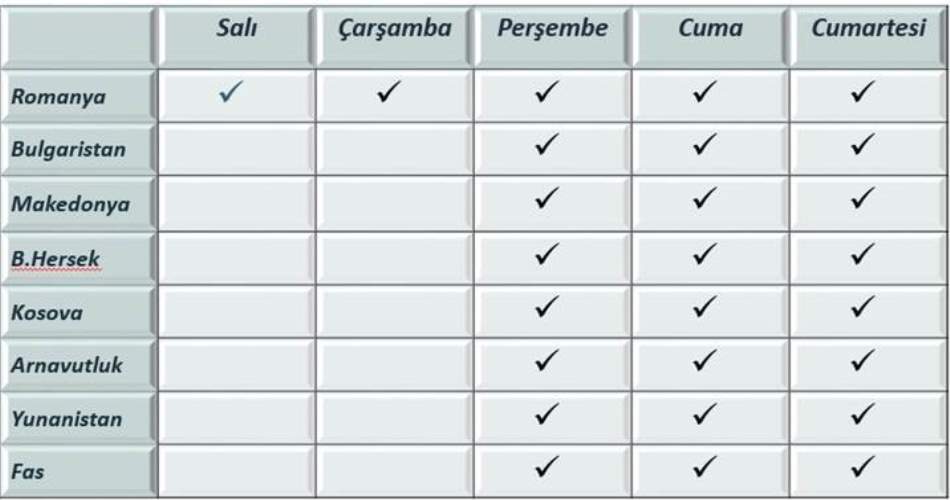950x500 pixels.
Task: Select the Cuma column header
Action: [x=710, y=29]
